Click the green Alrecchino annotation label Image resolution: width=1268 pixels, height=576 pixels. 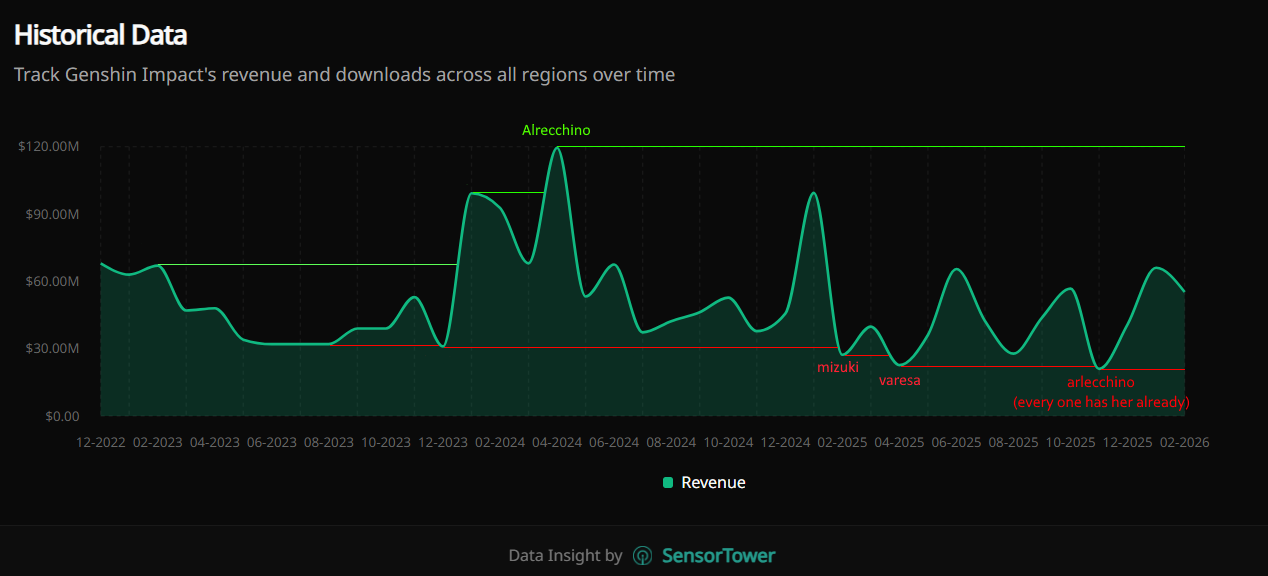pyautogui.click(x=556, y=130)
